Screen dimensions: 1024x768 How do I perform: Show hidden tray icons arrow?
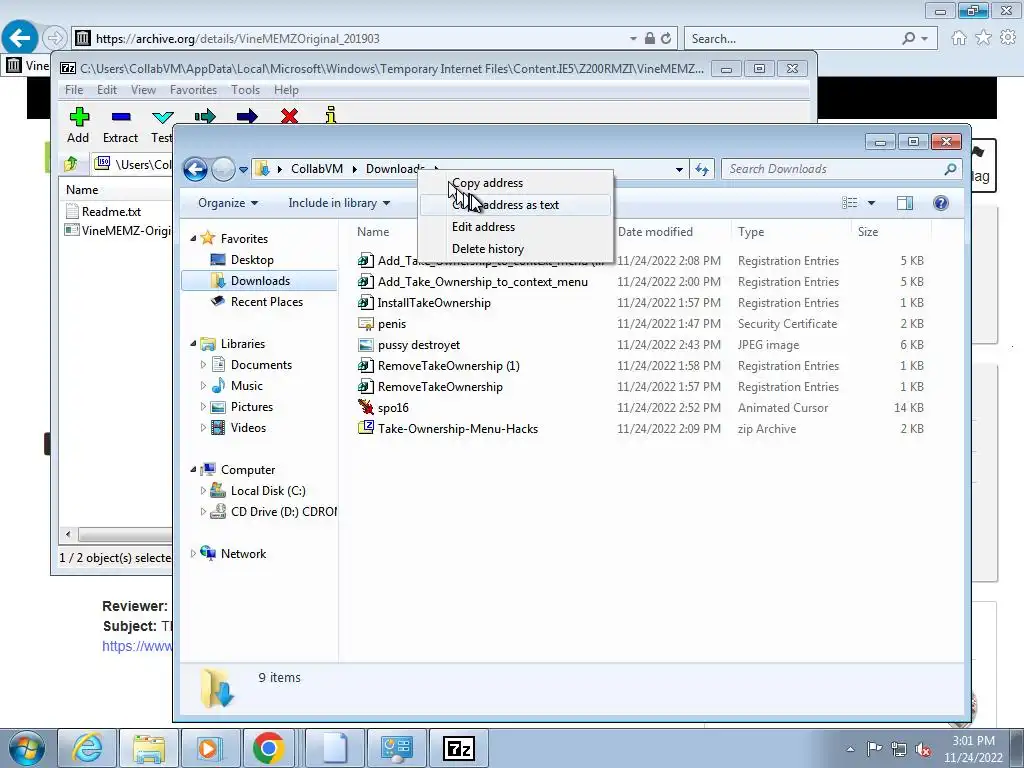850,749
